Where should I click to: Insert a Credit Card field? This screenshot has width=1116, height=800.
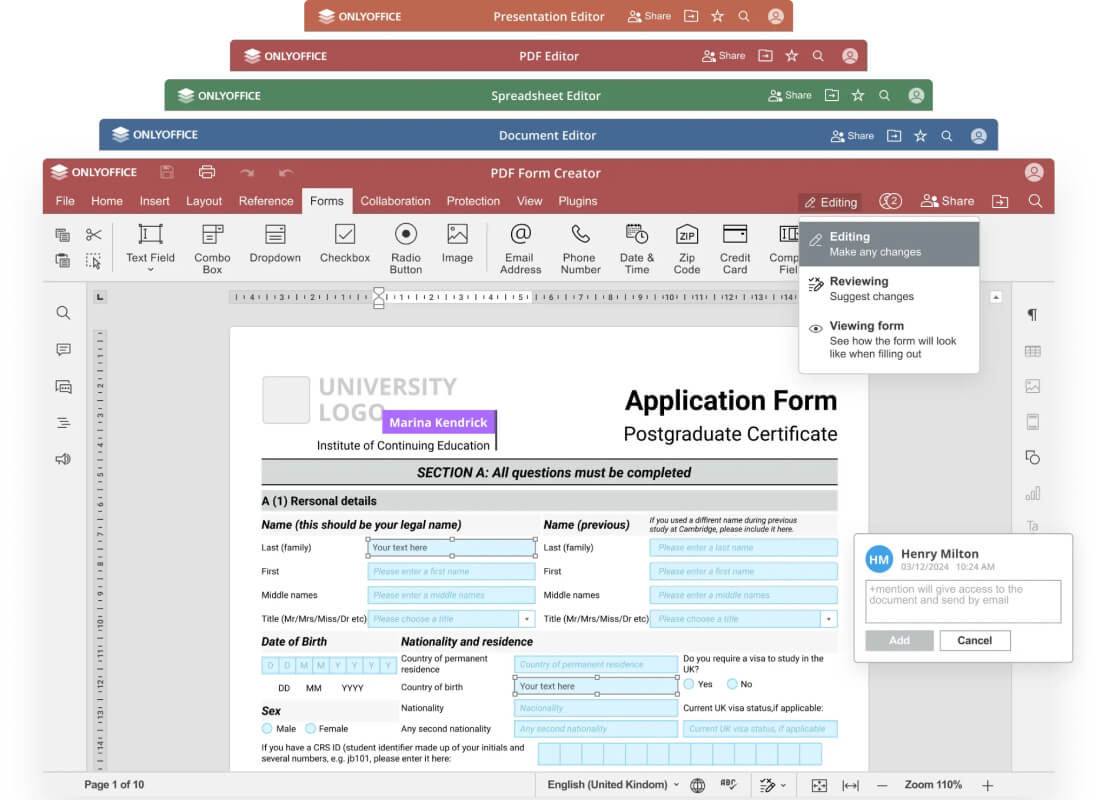pos(735,248)
